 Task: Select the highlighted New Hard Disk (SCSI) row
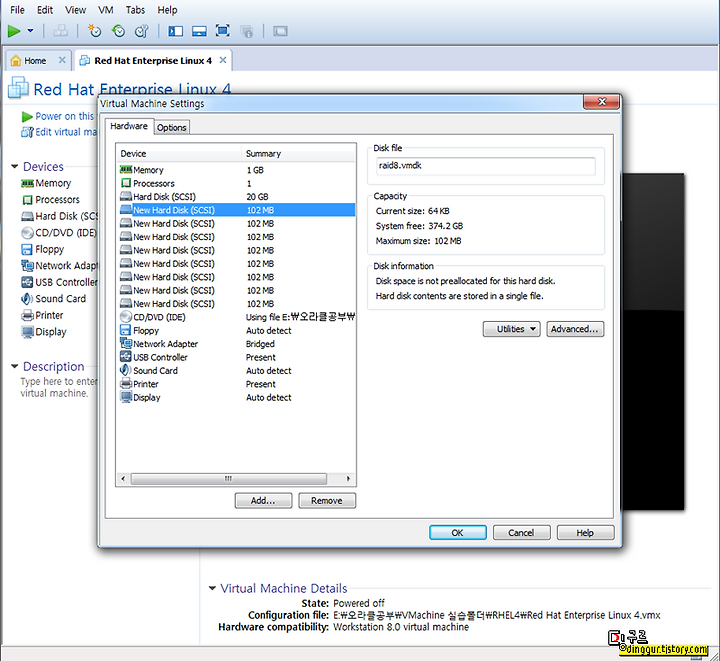point(236,210)
